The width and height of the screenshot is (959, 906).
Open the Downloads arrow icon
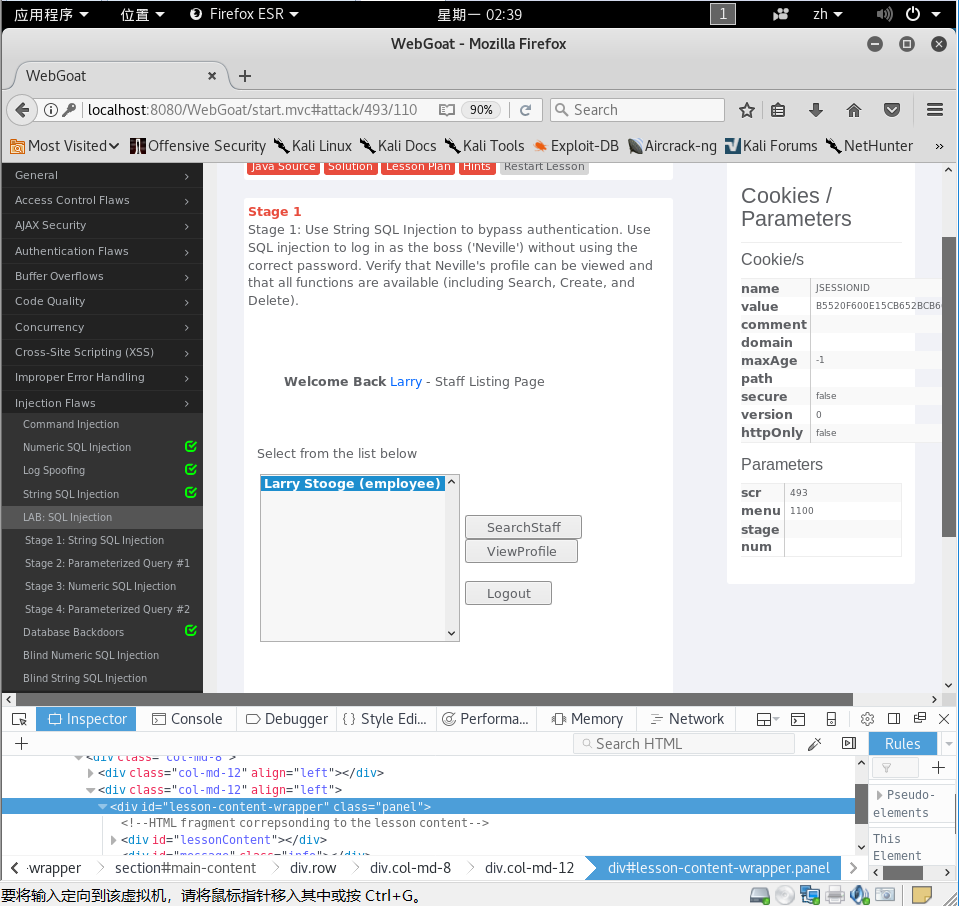click(815, 110)
